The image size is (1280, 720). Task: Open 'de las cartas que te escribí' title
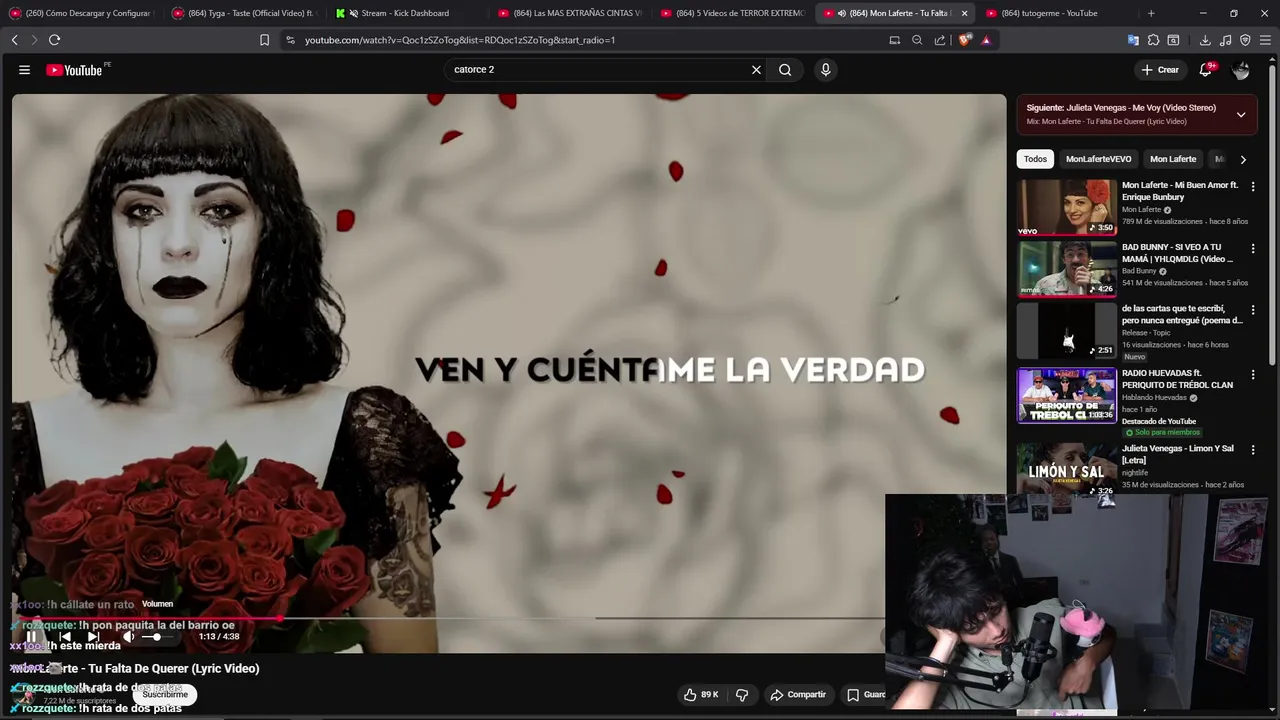(x=1181, y=314)
